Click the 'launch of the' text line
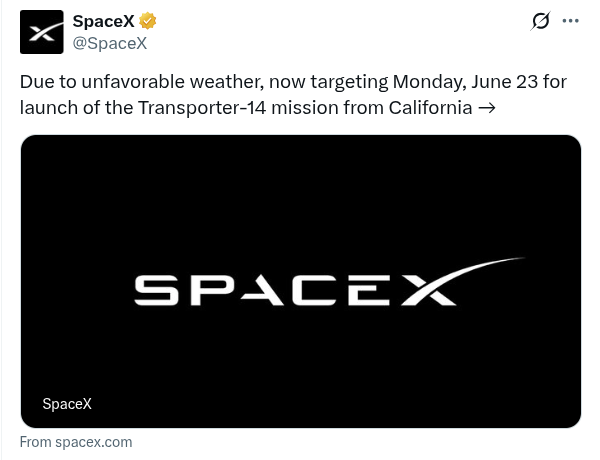 tap(77, 108)
